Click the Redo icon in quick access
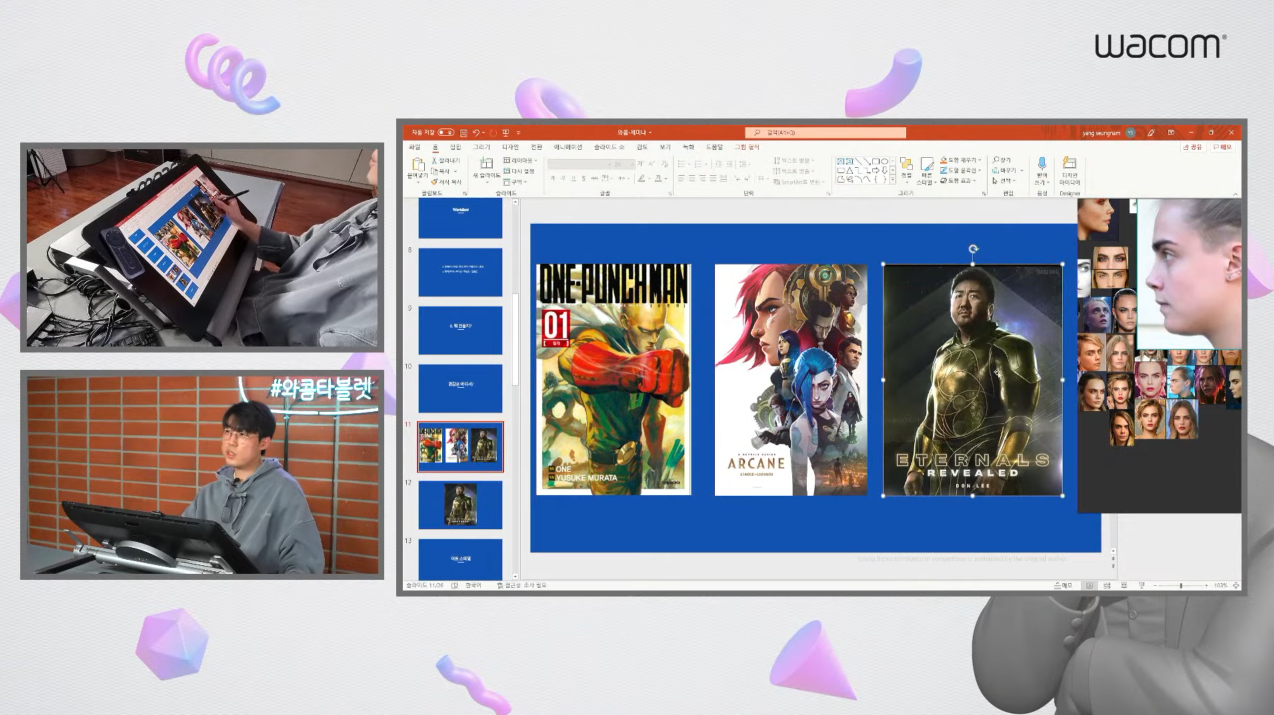The image size is (1274, 715). (x=493, y=132)
